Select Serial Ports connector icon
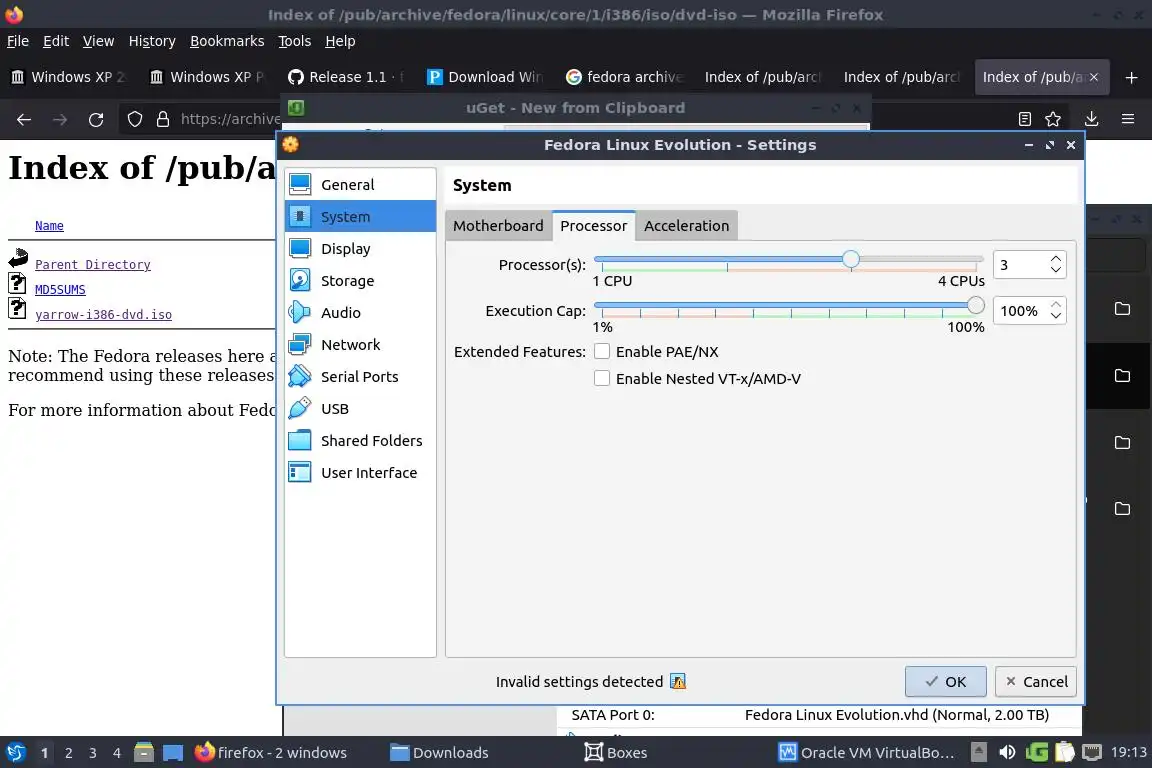 coord(300,376)
